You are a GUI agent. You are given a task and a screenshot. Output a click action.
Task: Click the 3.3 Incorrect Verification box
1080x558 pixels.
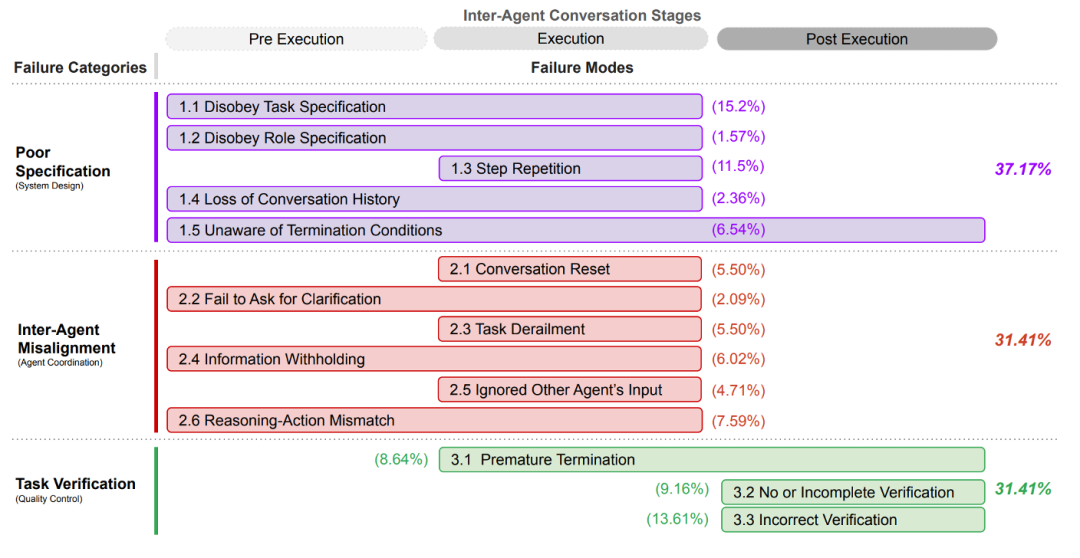853,520
